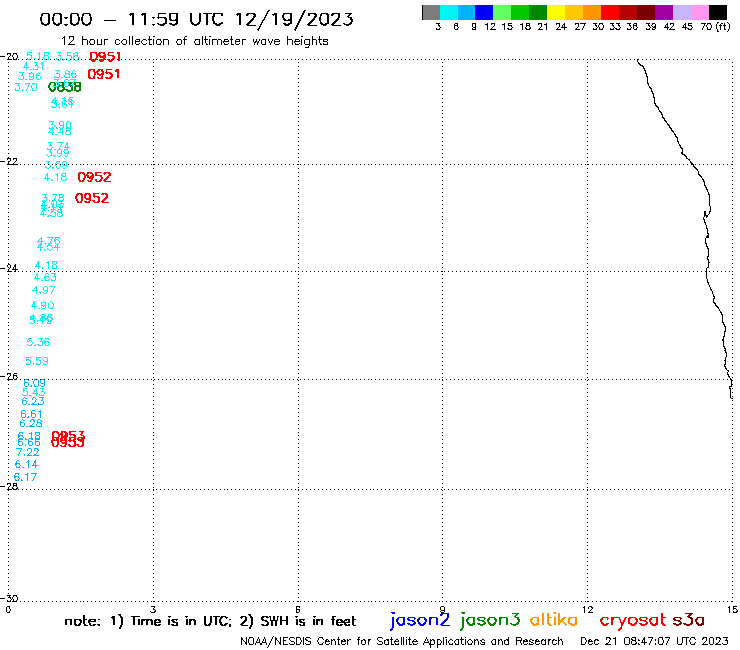Click the wave height value '3.70'
The width and height of the screenshot is (740, 650).
26,87
